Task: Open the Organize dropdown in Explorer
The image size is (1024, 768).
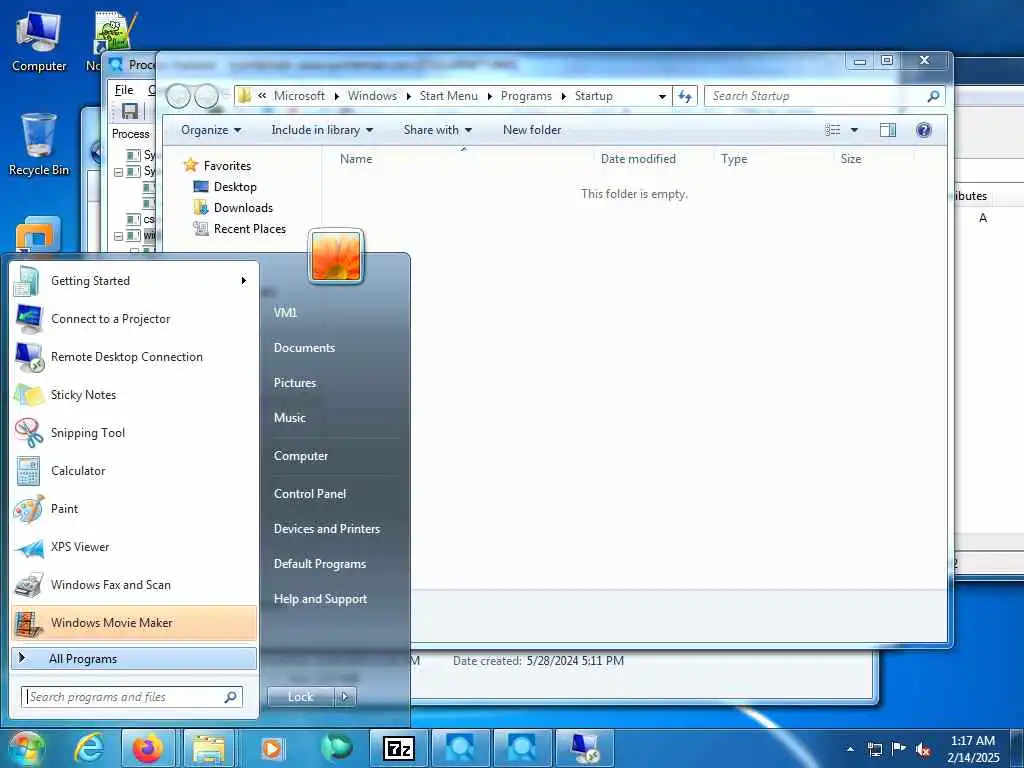Action: point(211,130)
